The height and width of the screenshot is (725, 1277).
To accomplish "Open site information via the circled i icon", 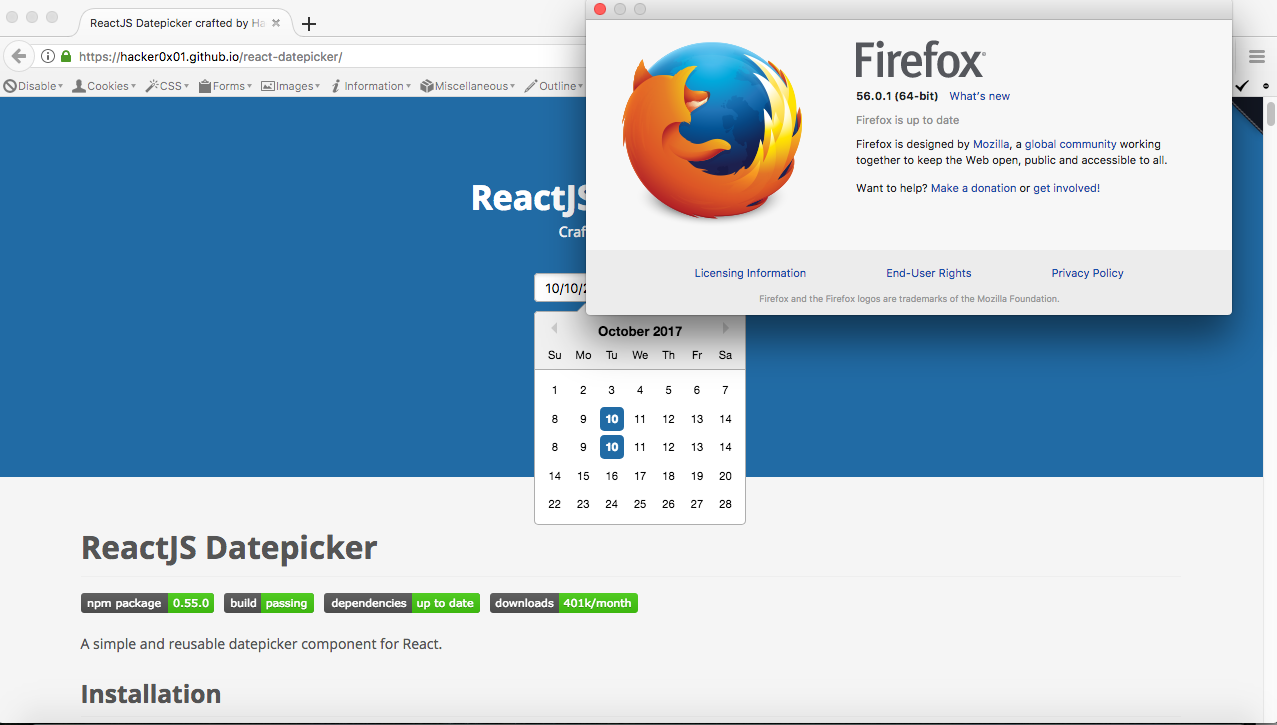I will point(47,56).
